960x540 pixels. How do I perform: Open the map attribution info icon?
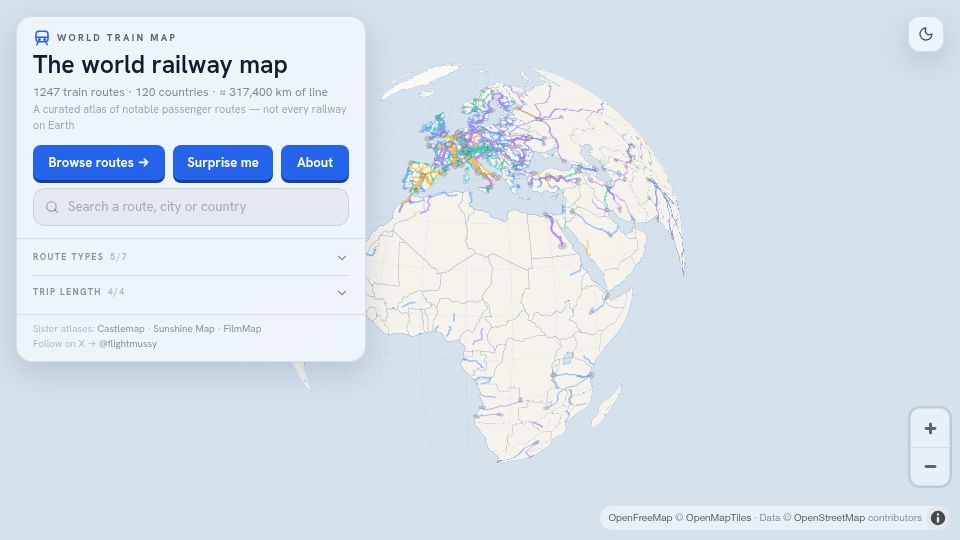(938, 518)
